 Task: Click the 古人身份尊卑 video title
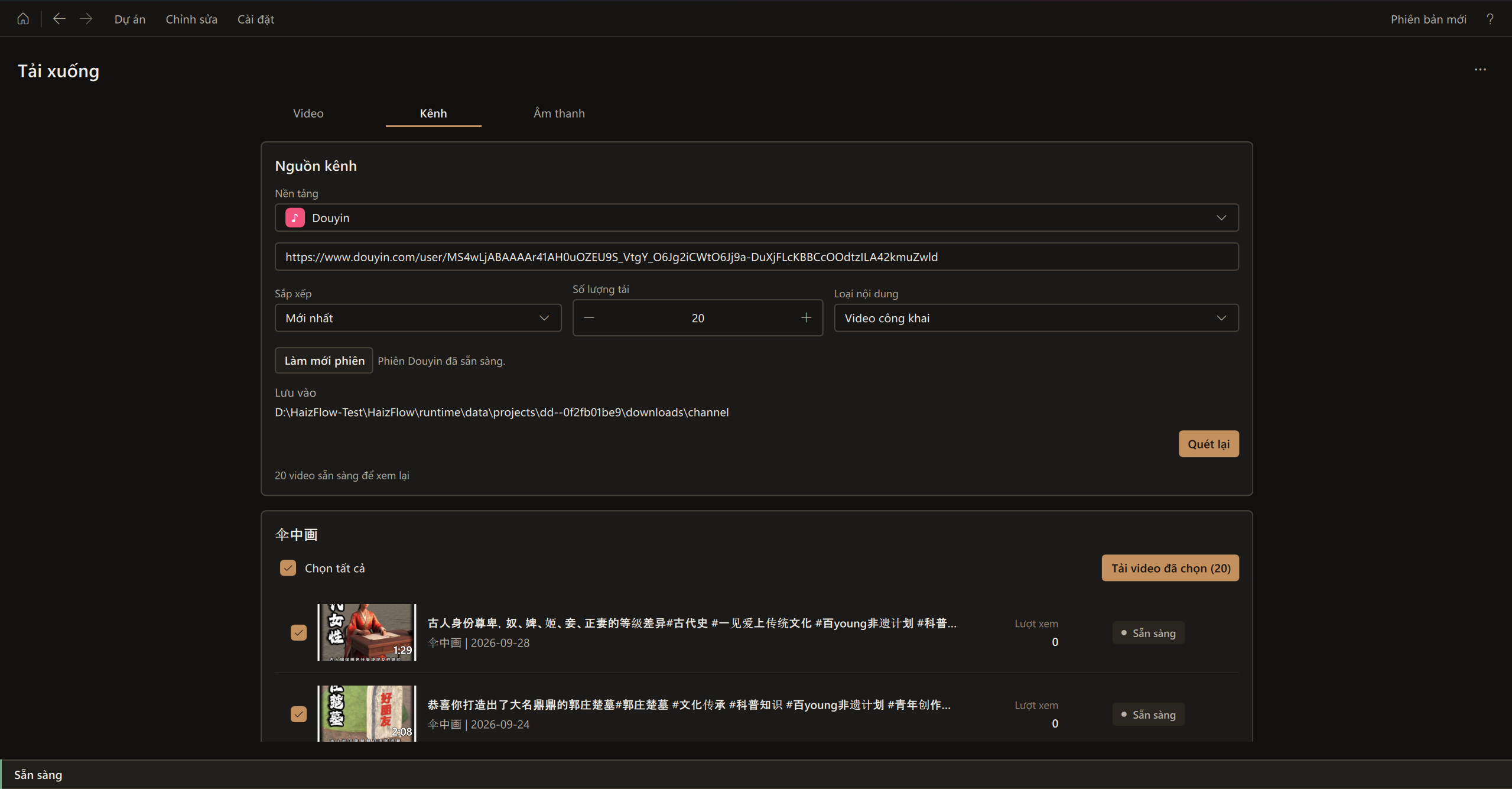click(x=692, y=623)
